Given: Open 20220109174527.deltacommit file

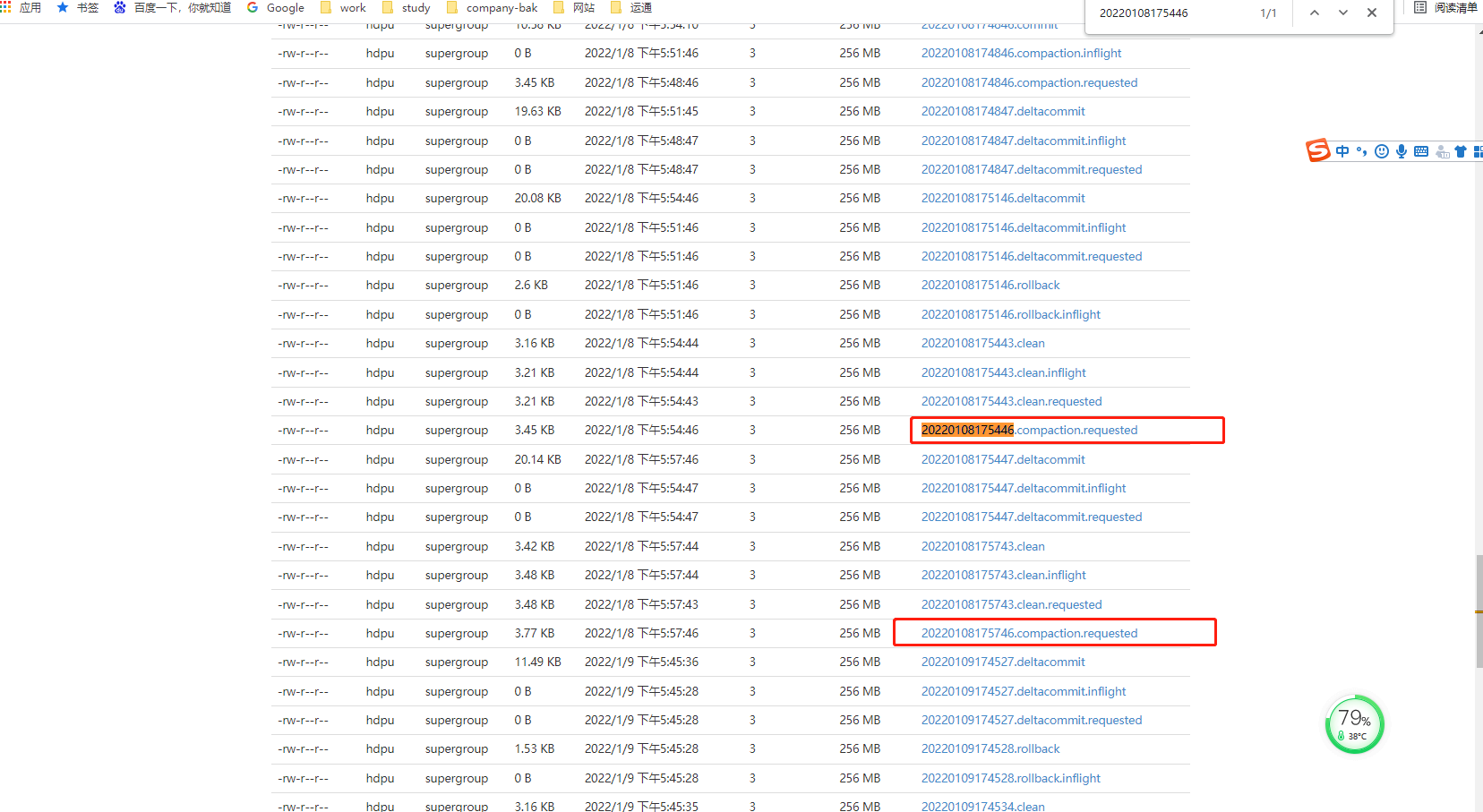Looking at the screenshot, I should [x=1003, y=662].
